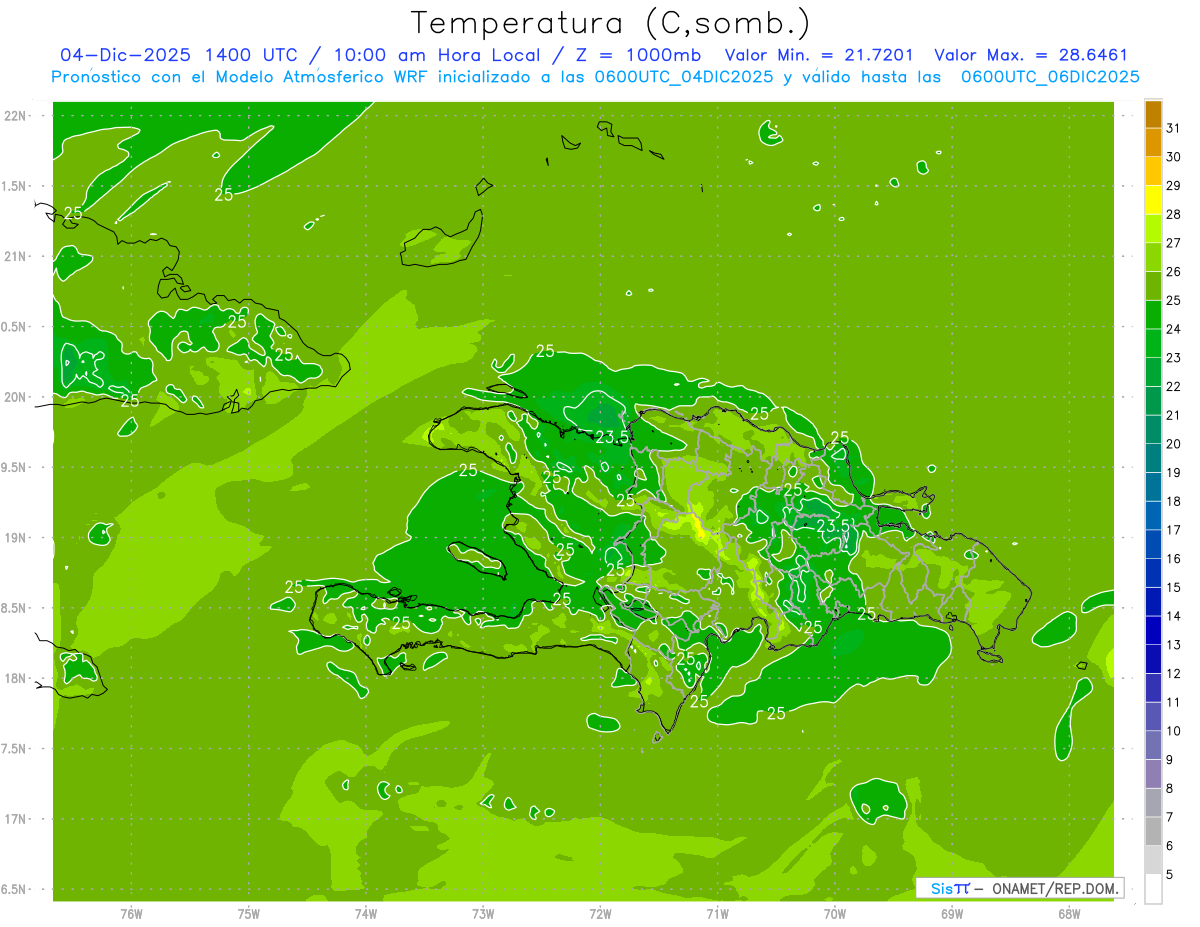The image size is (1200, 927).
Task: Click the 14 value on color legend
Action: click(x=1174, y=616)
